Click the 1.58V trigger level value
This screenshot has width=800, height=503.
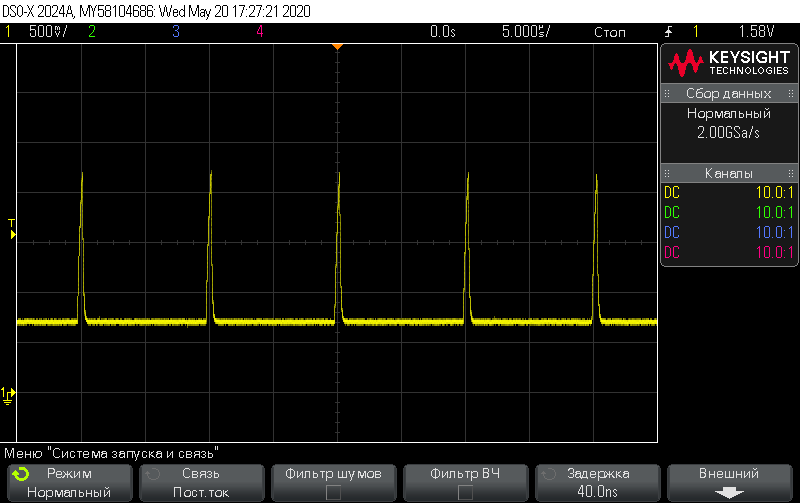tap(757, 32)
